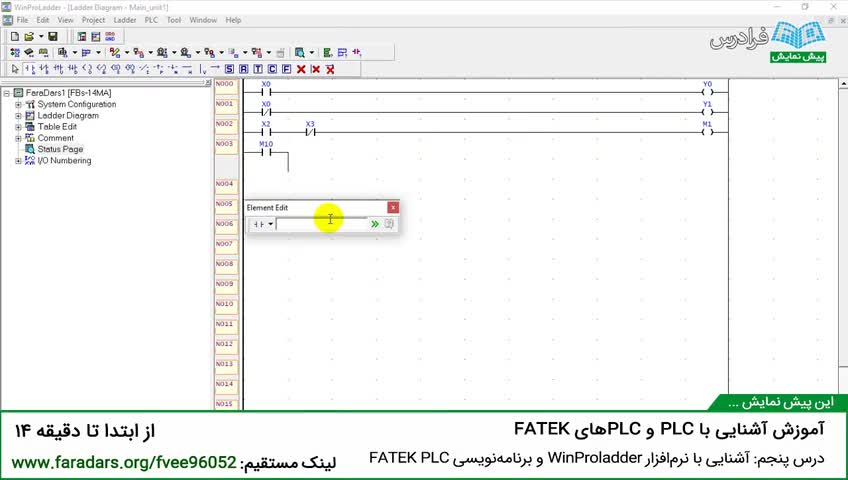This screenshot has width=848, height=480.
Task: Close the project tree panel
Action: (208, 83)
